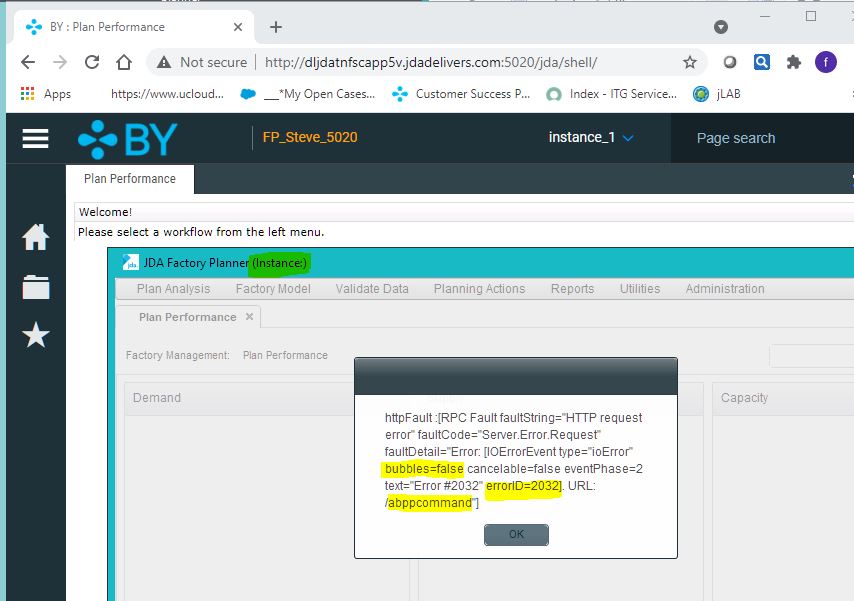The height and width of the screenshot is (601, 854).
Task: Open the jLAB bookmark
Action: point(716,94)
